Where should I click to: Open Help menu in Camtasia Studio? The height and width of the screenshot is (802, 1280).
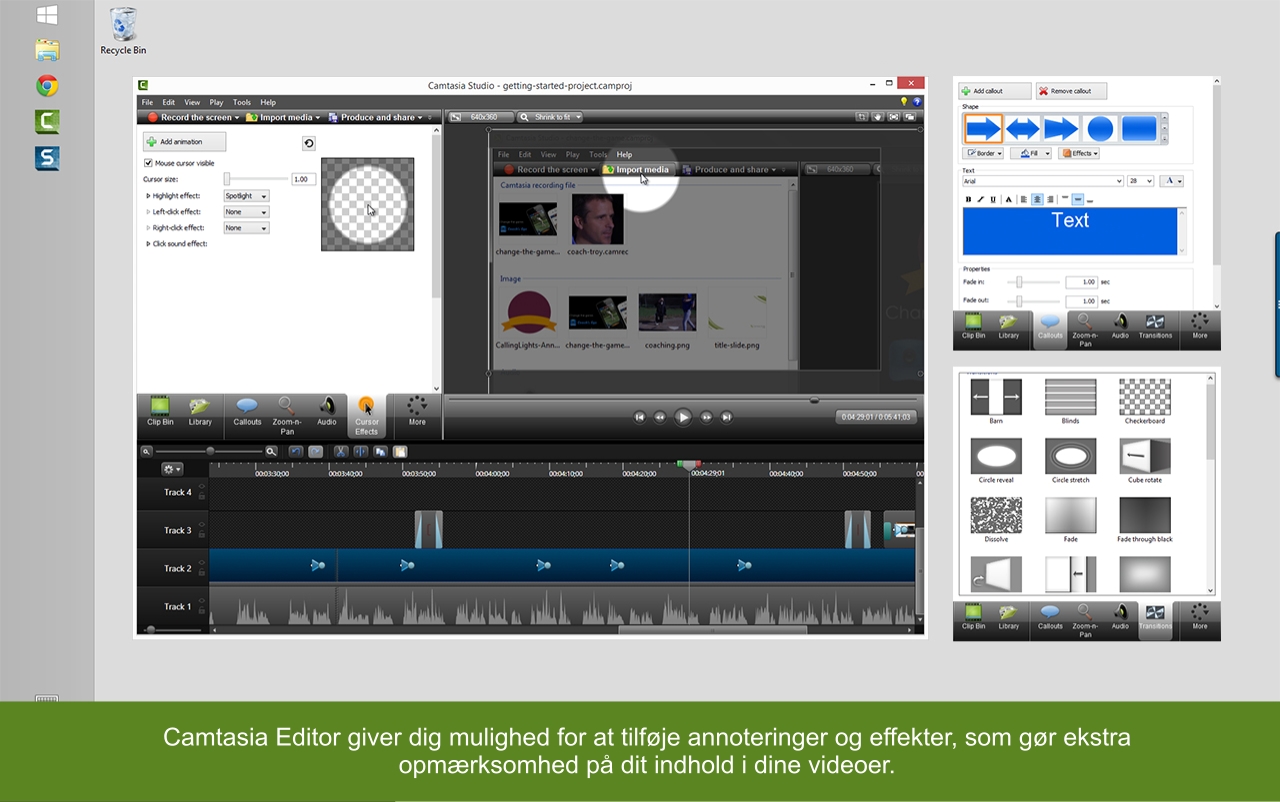click(x=268, y=102)
